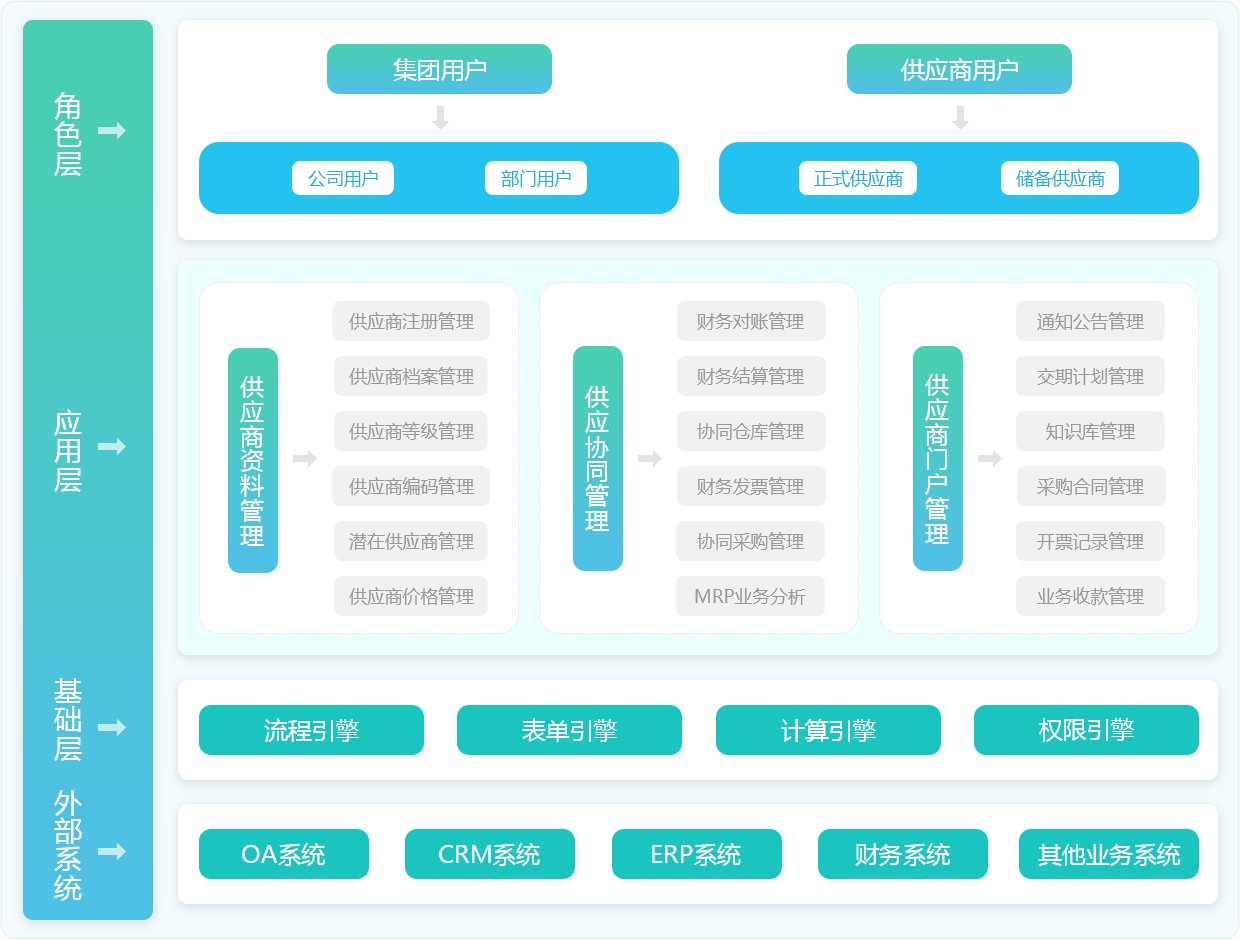Select the 供应商门户管理 vertical label
The image size is (1240, 940).
point(937,459)
